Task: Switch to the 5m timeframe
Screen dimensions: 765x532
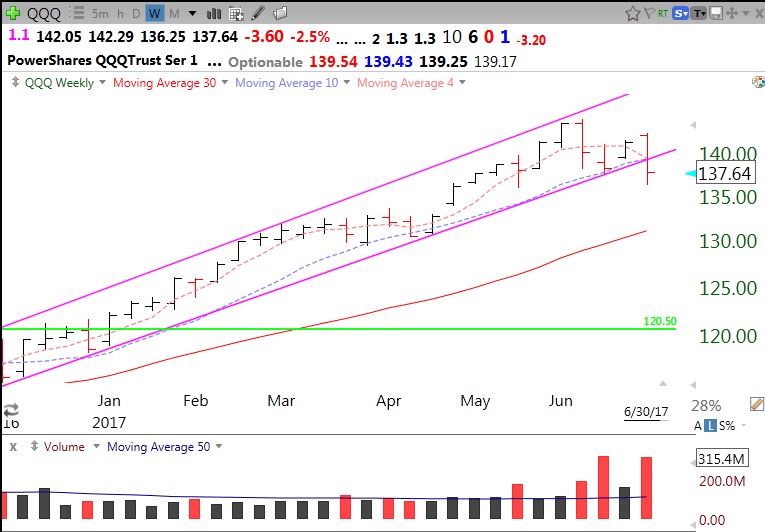Action: click(x=100, y=14)
